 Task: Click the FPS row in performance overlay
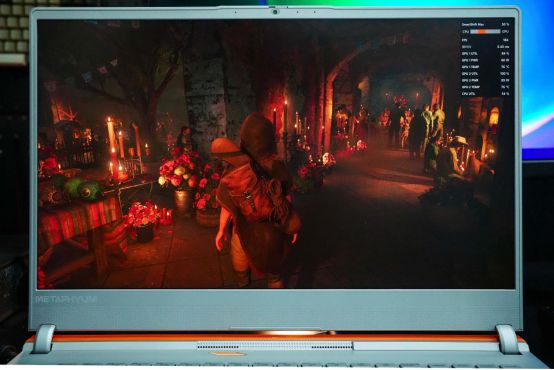[485, 40]
